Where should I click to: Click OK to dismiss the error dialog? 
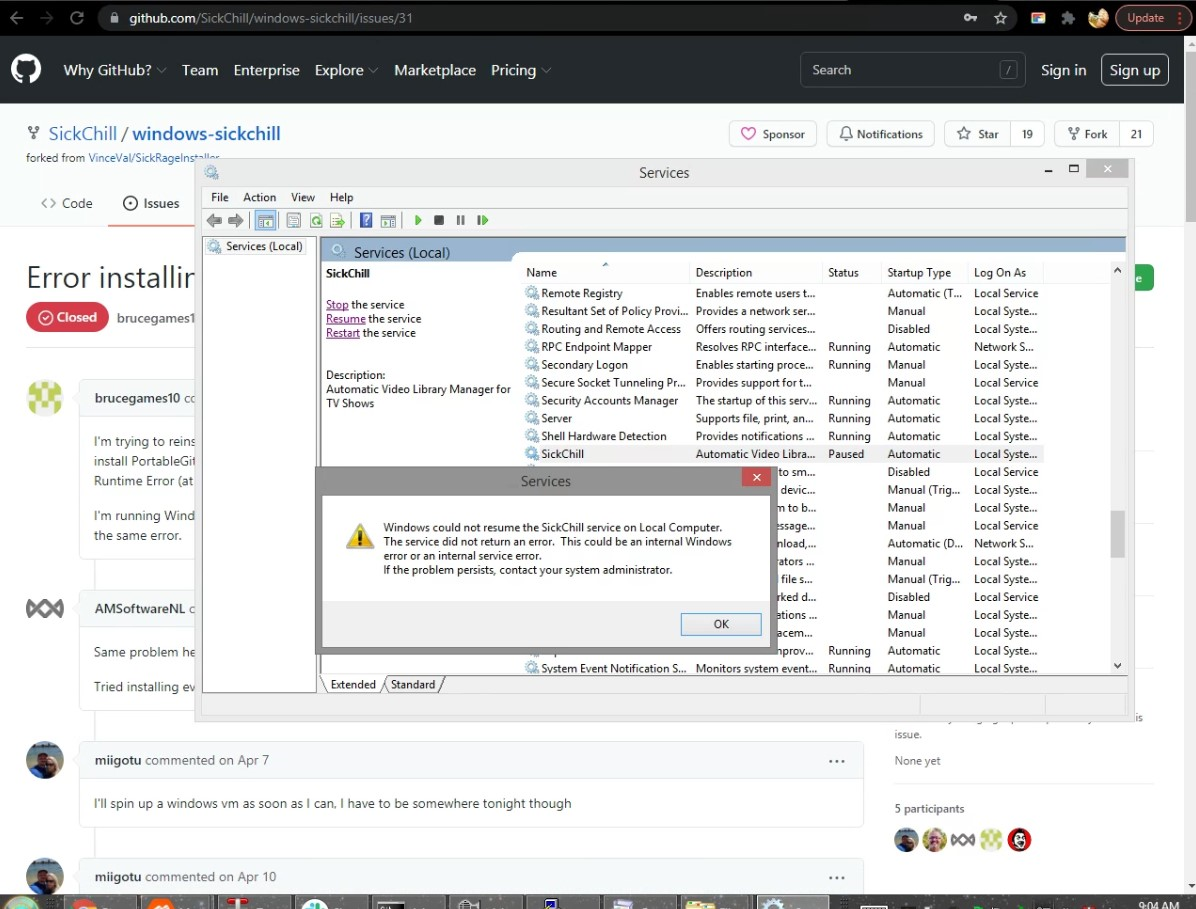(720, 623)
